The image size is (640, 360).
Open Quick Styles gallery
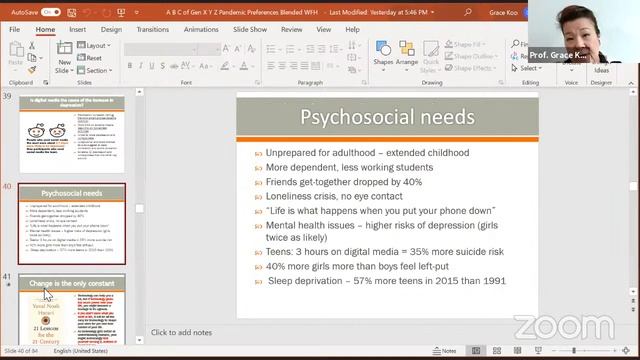(x=430, y=57)
